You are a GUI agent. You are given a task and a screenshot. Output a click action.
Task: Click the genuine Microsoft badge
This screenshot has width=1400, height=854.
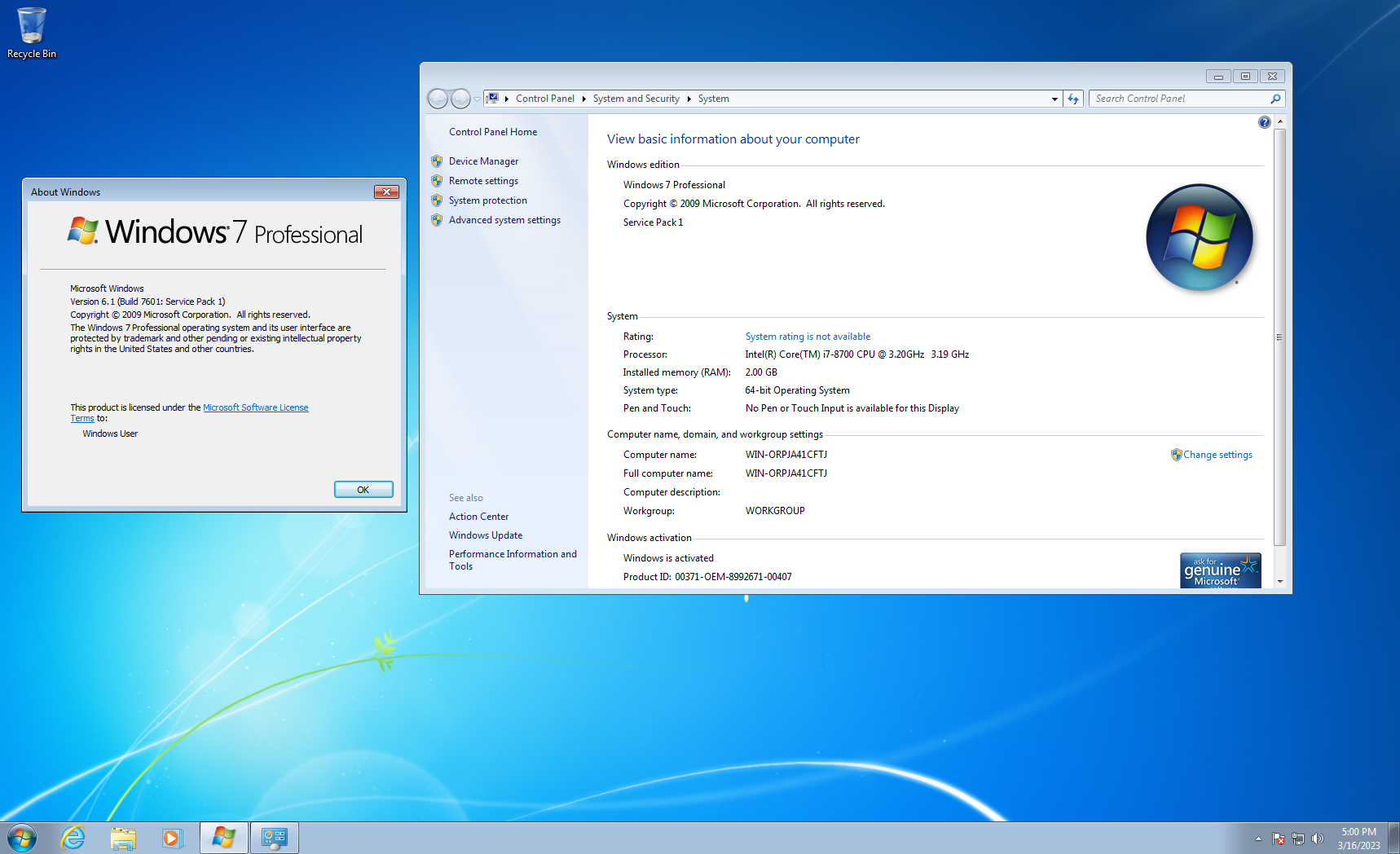pos(1220,570)
